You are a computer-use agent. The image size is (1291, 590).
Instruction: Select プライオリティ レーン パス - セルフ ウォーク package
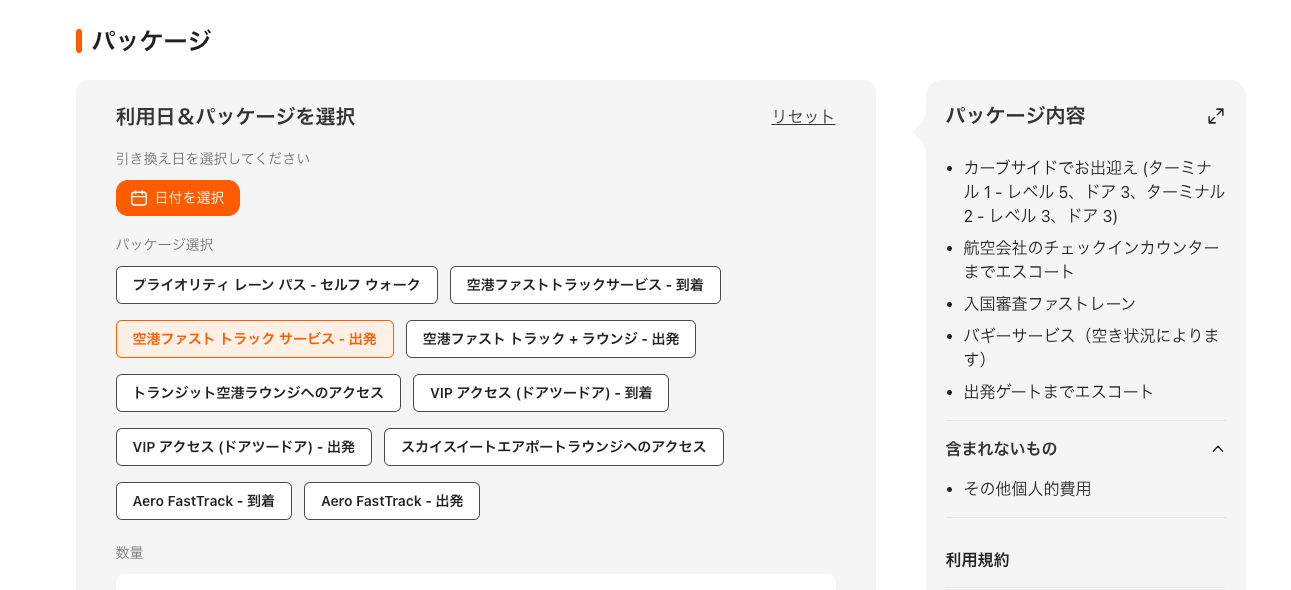coord(277,285)
